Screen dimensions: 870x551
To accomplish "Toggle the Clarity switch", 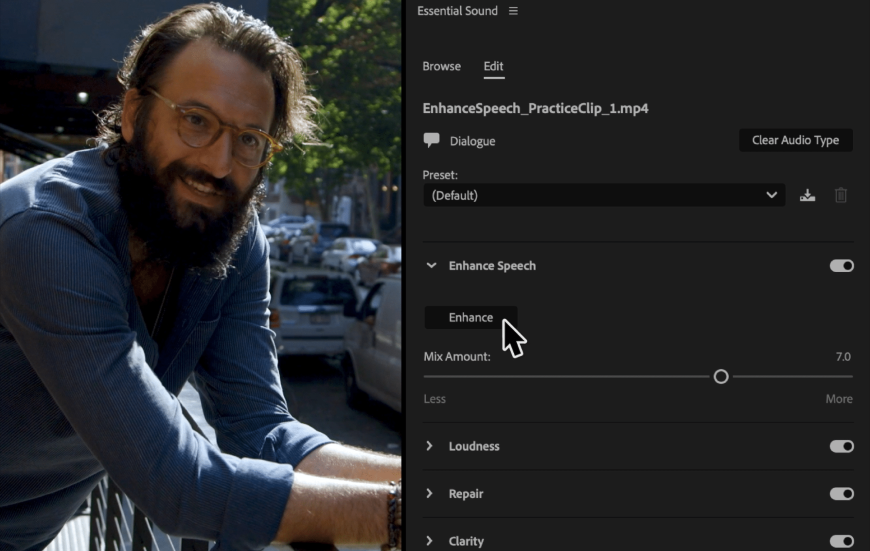I will pyautogui.click(x=842, y=541).
